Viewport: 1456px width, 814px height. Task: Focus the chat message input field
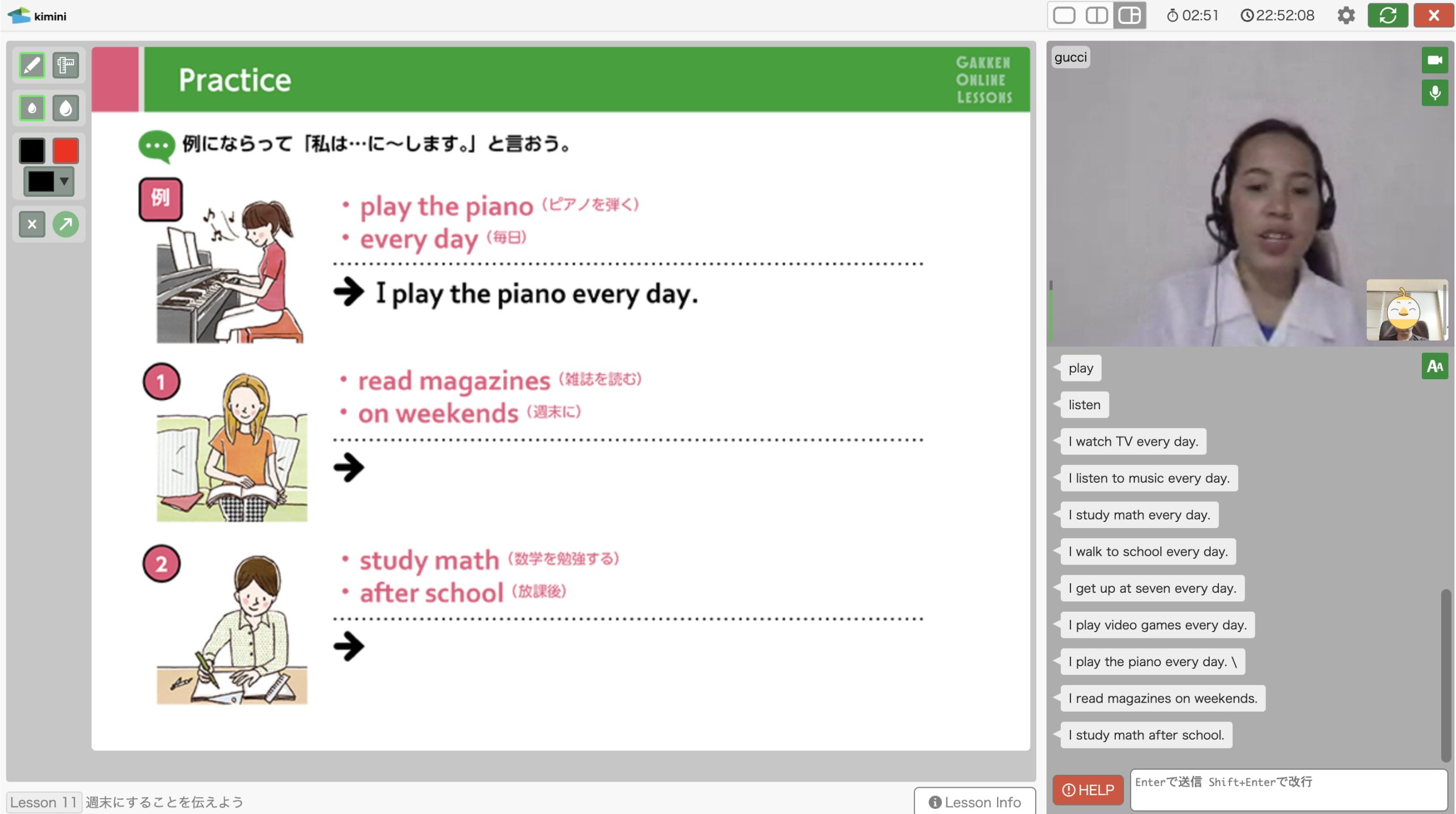1289,790
